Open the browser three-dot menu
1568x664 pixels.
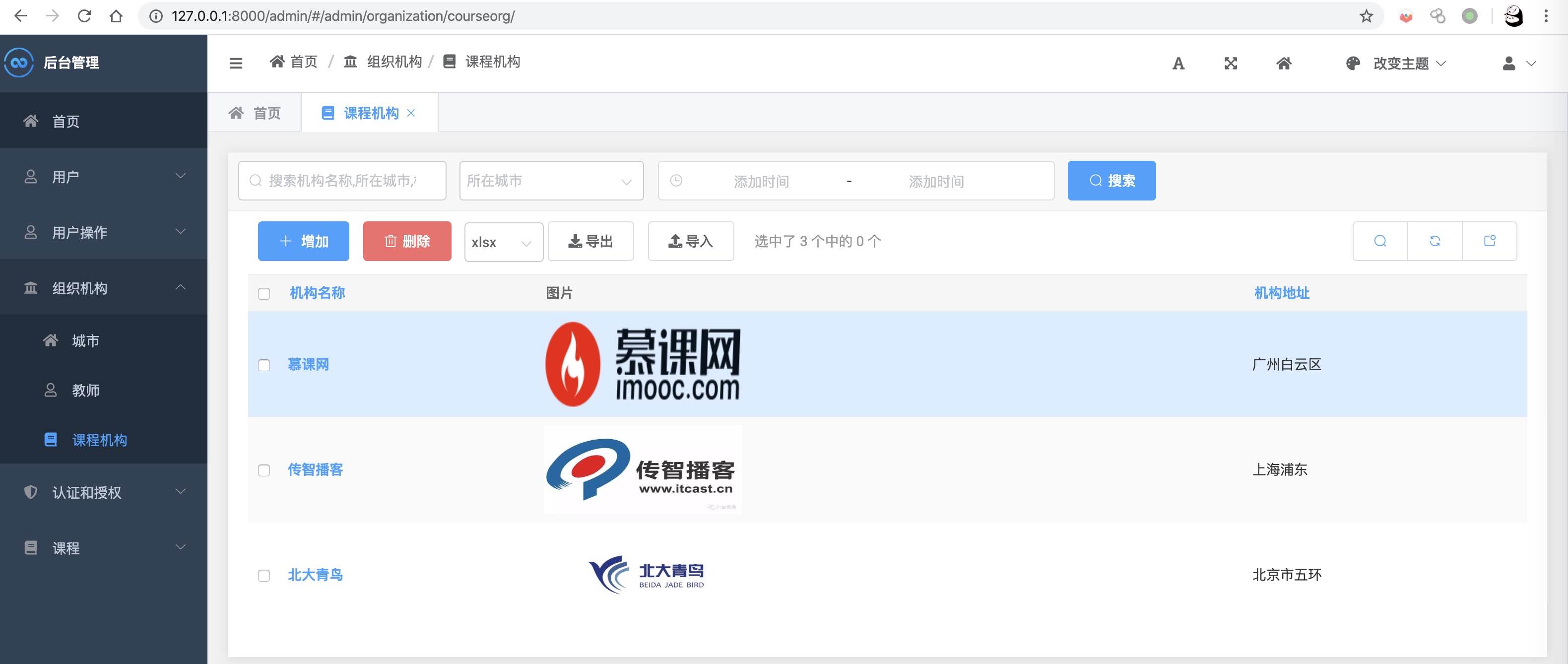coord(1546,16)
